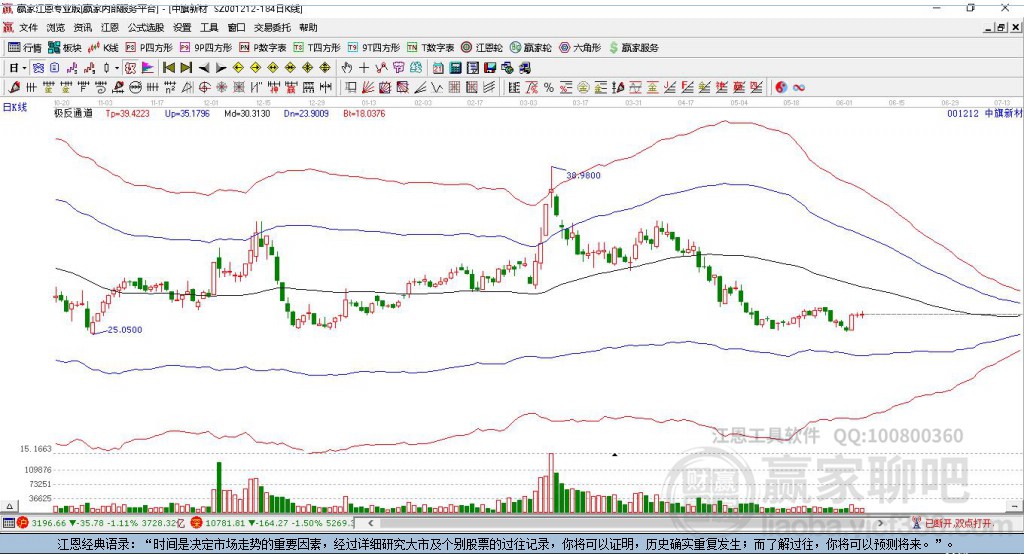Viewport: 1024px width, 554px height.
Task: Click the percent sign tool icon
Action: click(x=549, y=87)
